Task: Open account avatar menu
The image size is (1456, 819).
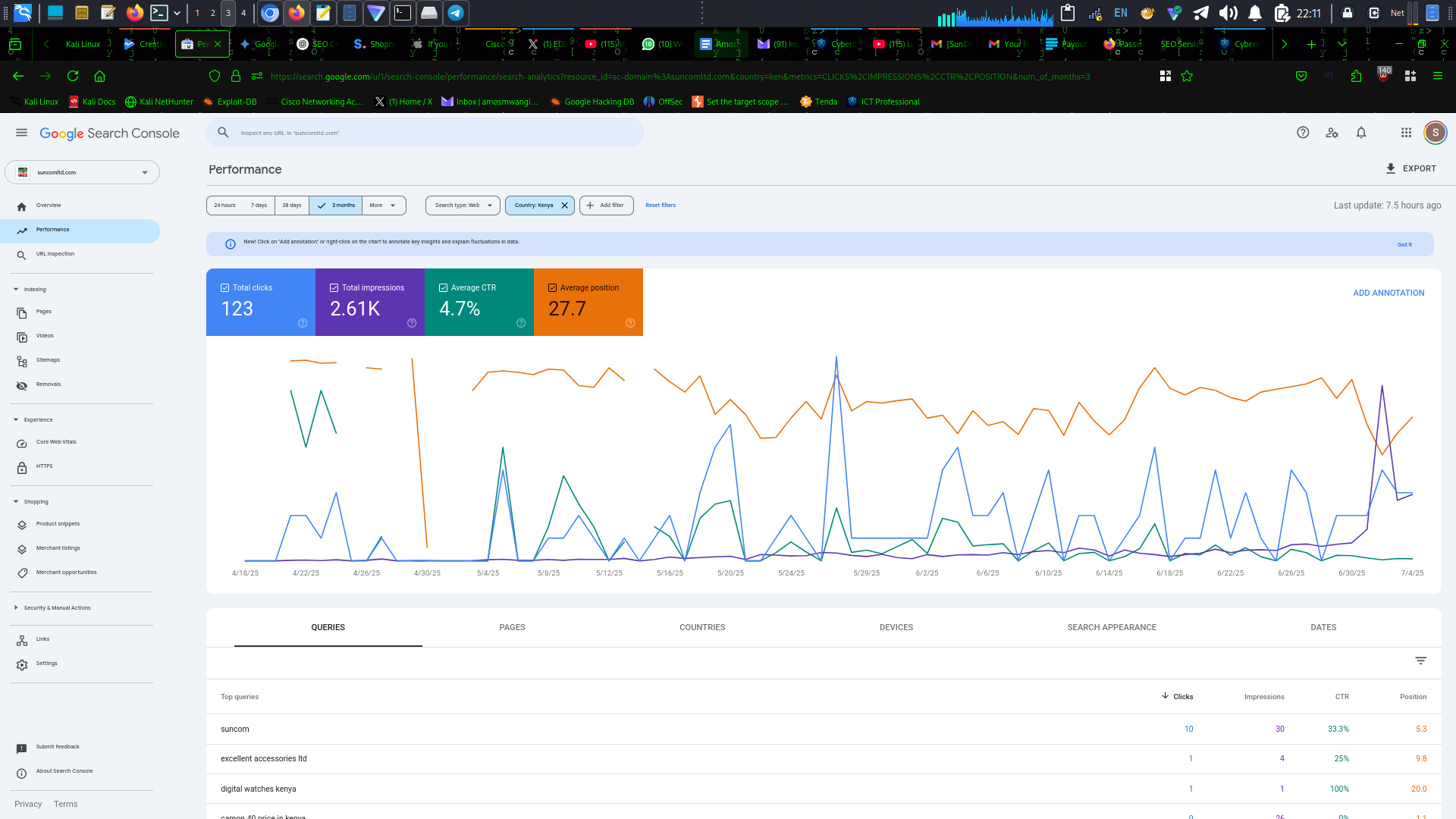Action: 1435,133
